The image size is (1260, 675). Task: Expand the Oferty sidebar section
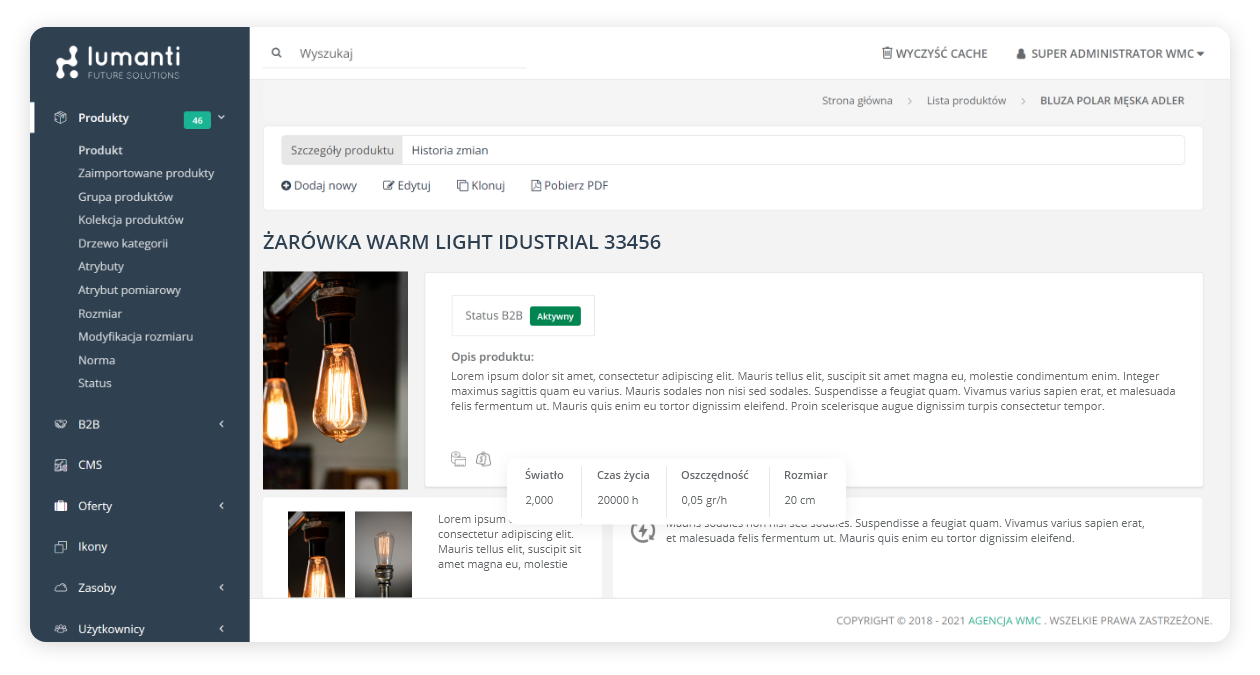[221, 506]
